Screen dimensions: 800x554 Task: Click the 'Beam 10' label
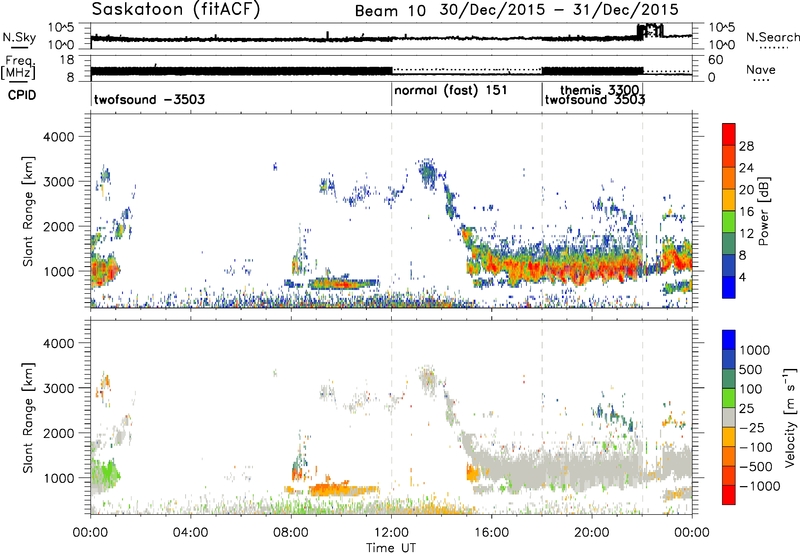click(x=390, y=11)
